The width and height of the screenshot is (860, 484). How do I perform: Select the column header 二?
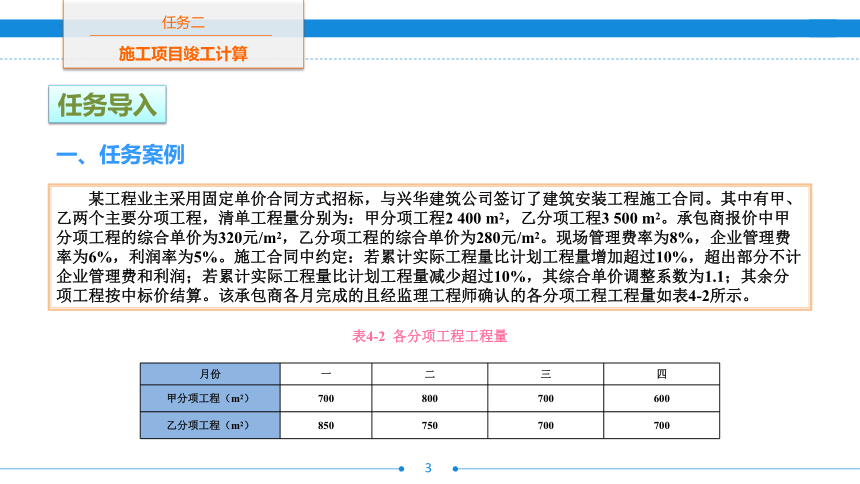(429, 374)
